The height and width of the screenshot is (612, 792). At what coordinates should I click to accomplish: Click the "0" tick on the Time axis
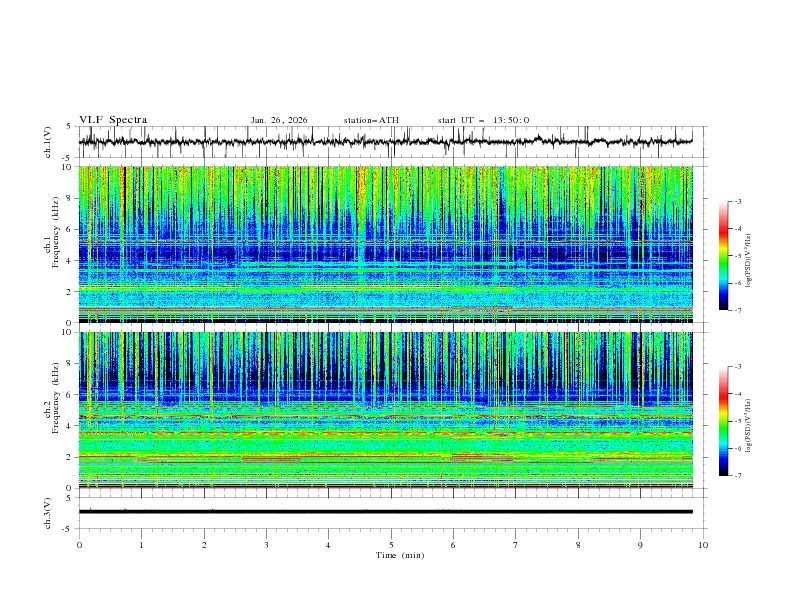[79, 545]
